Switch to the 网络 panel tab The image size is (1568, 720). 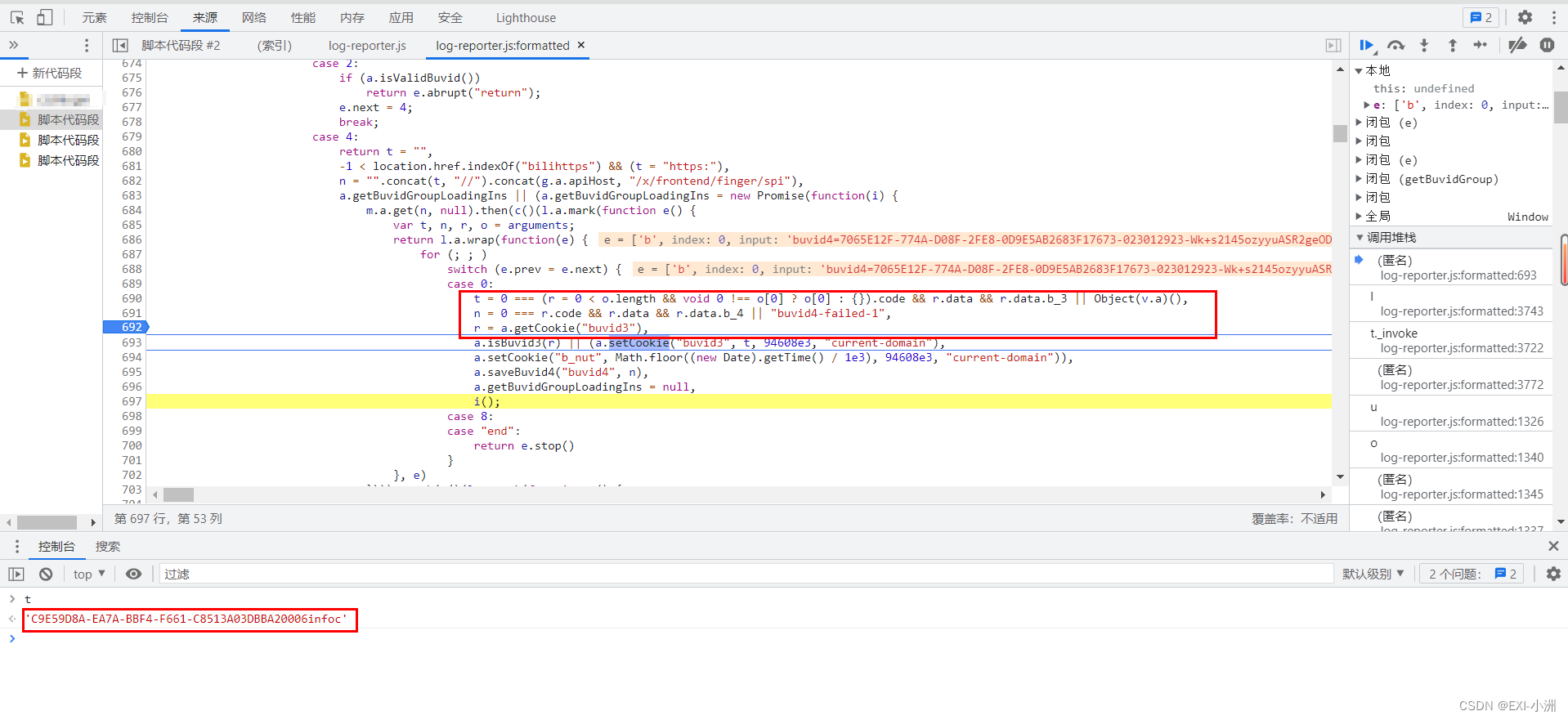(x=254, y=17)
